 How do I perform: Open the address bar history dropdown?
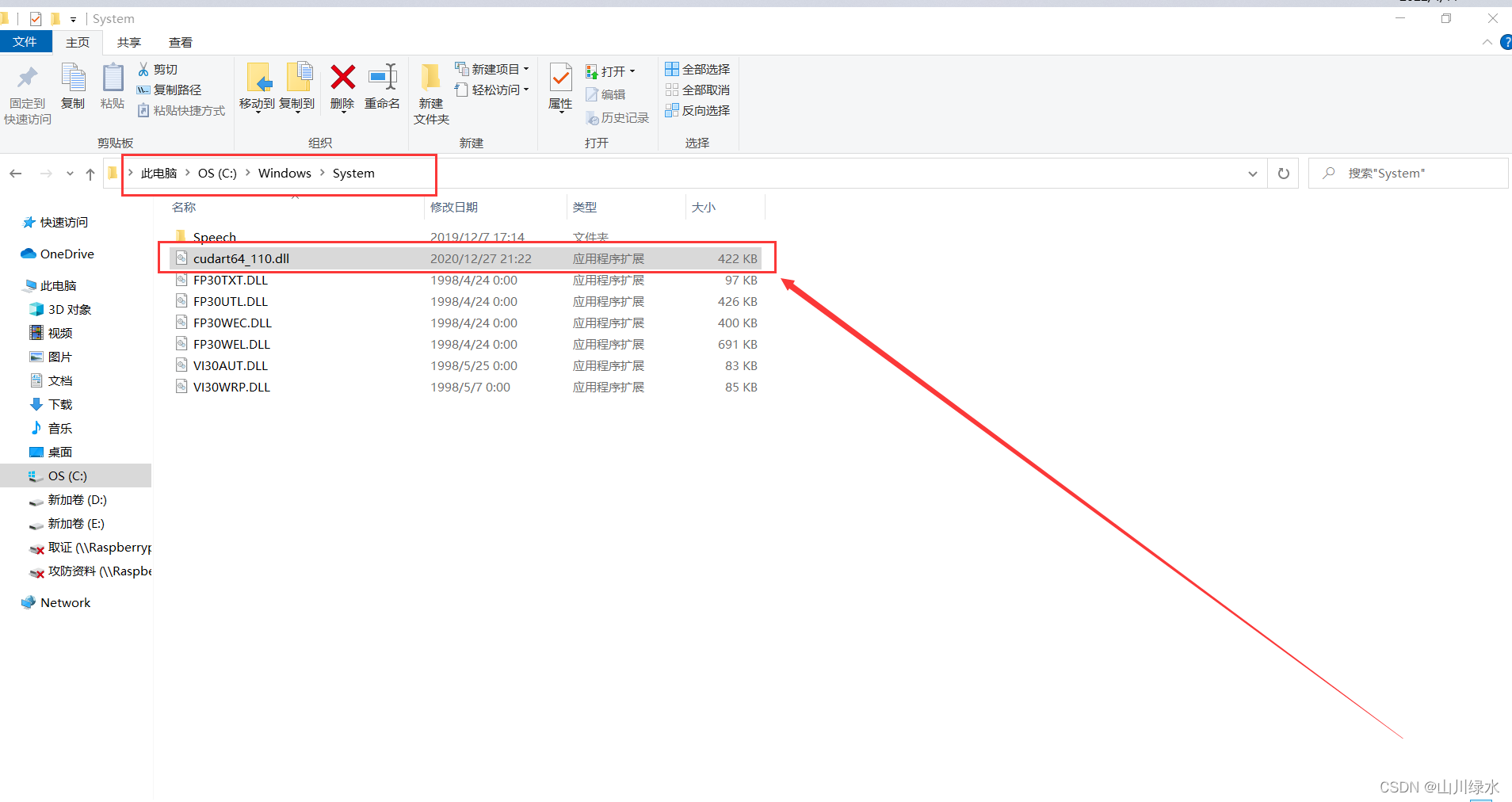(x=1253, y=174)
